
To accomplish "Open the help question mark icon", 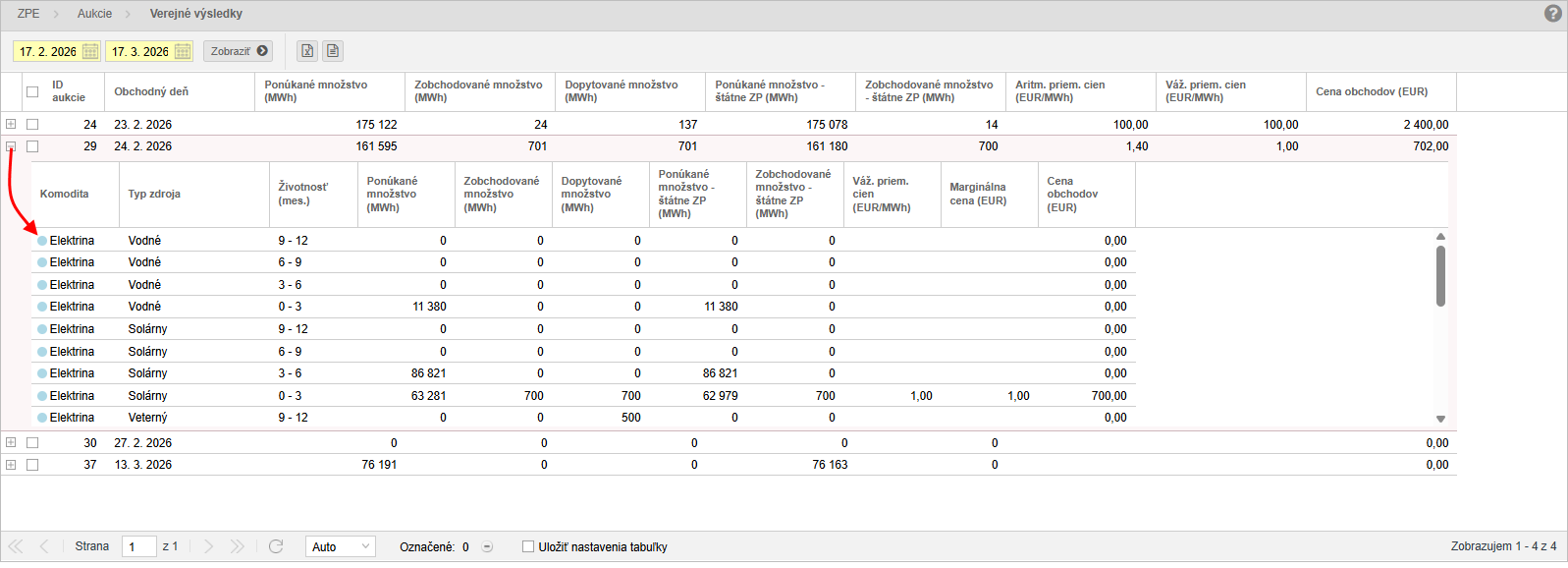I will pyautogui.click(x=1552, y=14).
